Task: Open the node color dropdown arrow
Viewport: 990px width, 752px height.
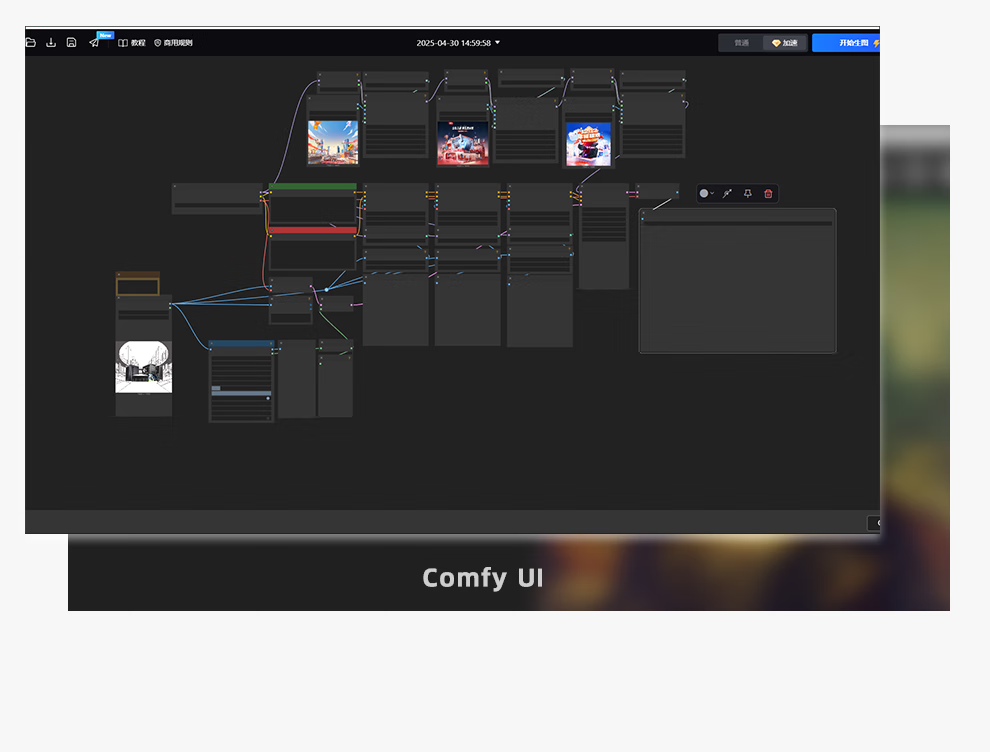Action: point(713,194)
